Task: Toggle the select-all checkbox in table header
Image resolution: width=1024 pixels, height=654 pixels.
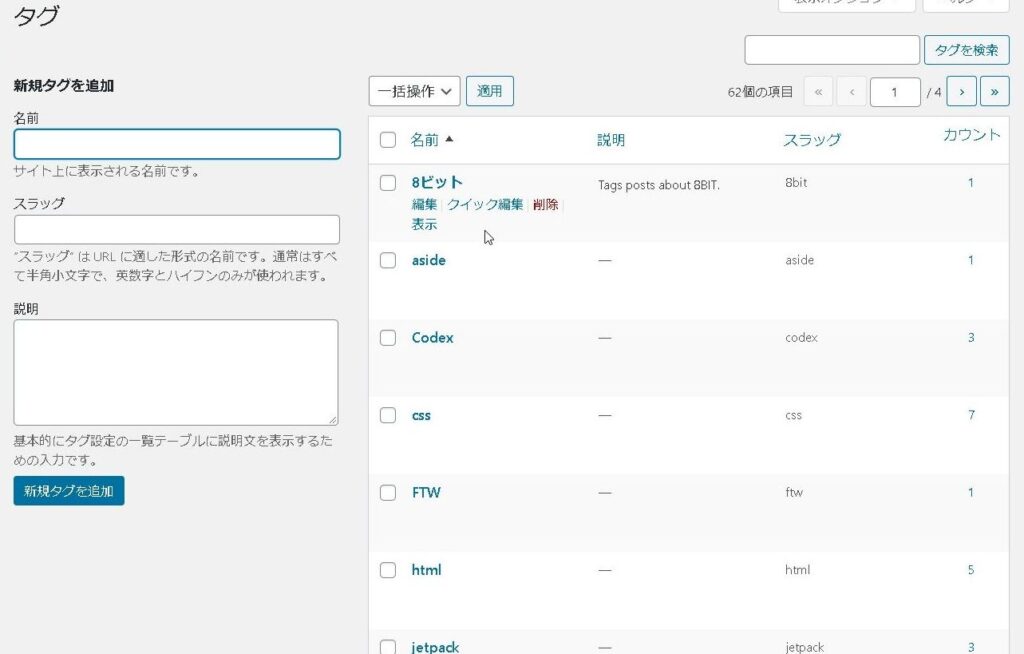Action: (x=388, y=140)
